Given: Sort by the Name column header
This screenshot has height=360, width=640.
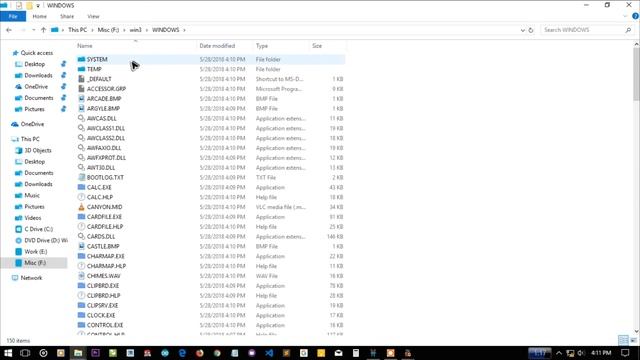Looking at the screenshot, I should (85, 46).
